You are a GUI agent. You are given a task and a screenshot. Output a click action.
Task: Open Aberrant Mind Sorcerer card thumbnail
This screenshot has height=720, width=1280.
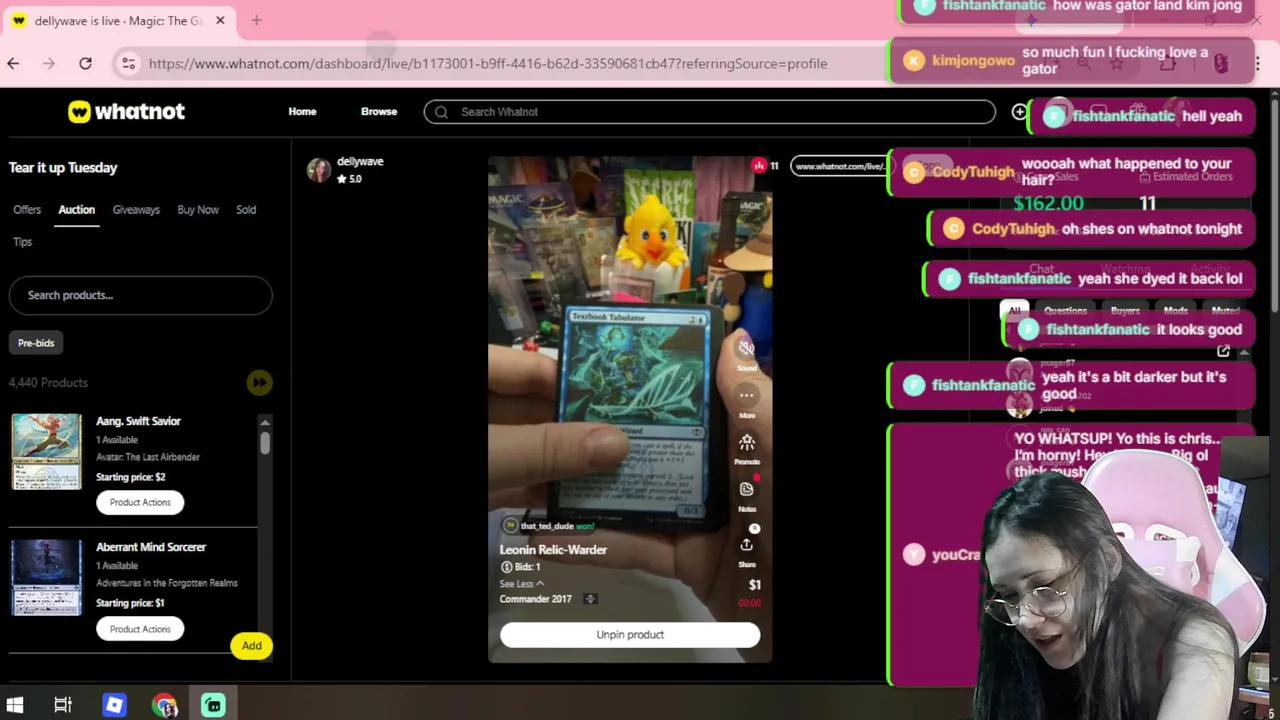[x=46, y=577]
